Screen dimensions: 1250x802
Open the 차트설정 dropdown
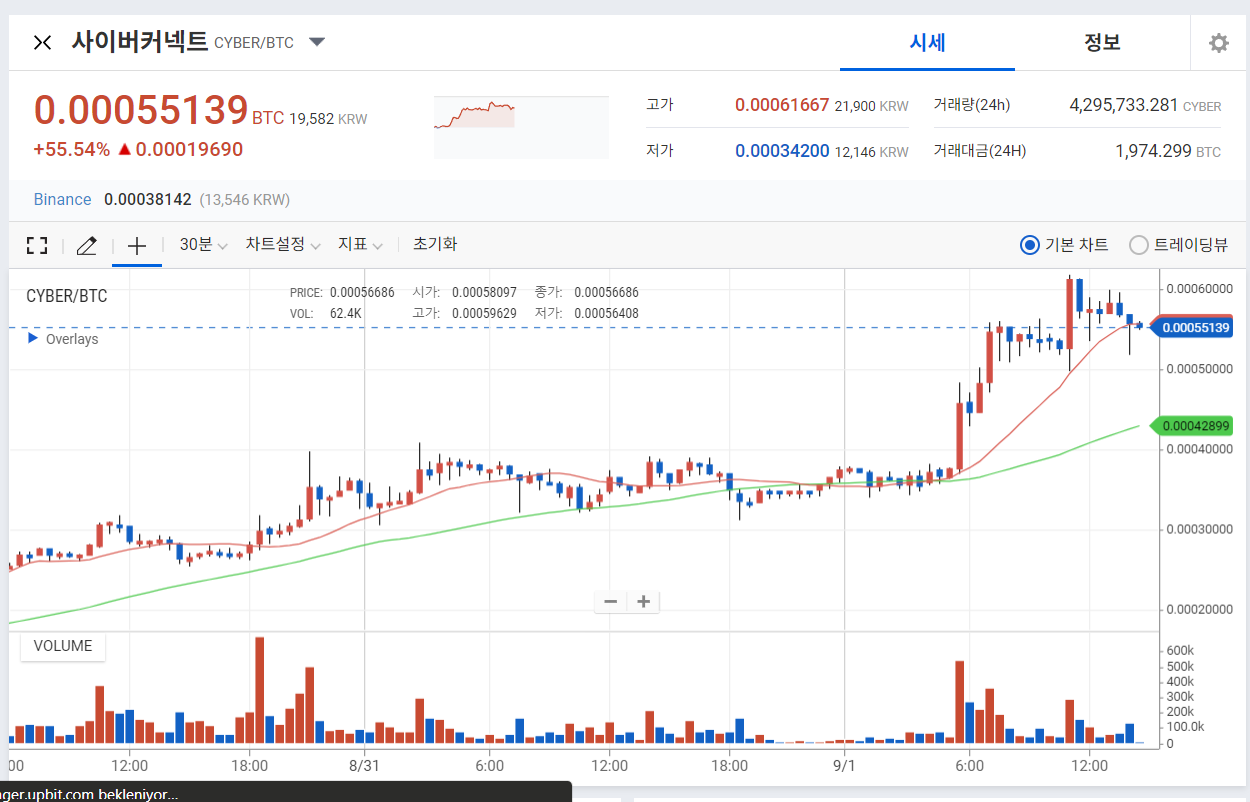point(283,245)
